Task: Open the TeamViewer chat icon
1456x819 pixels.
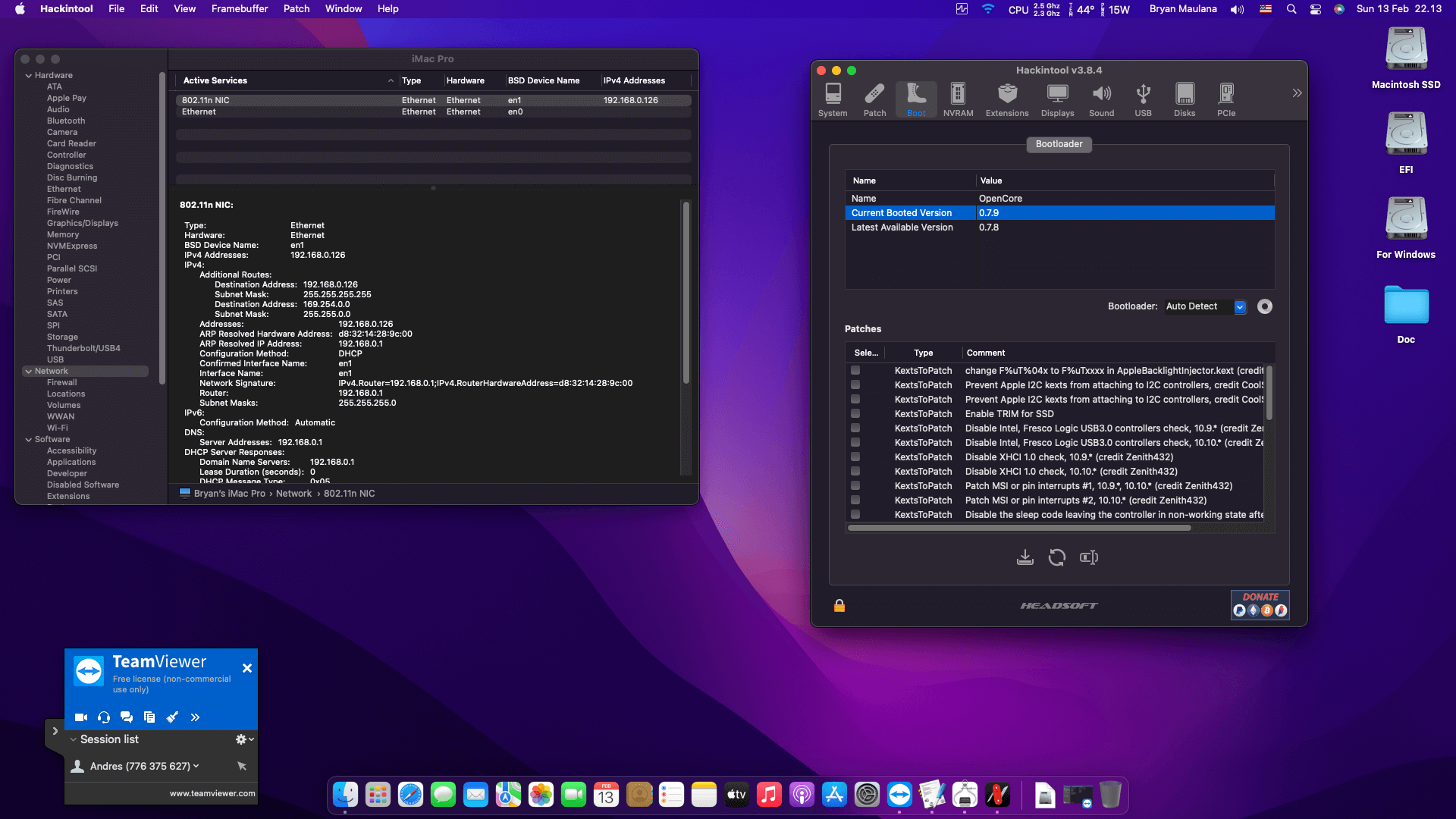Action: coord(127,717)
